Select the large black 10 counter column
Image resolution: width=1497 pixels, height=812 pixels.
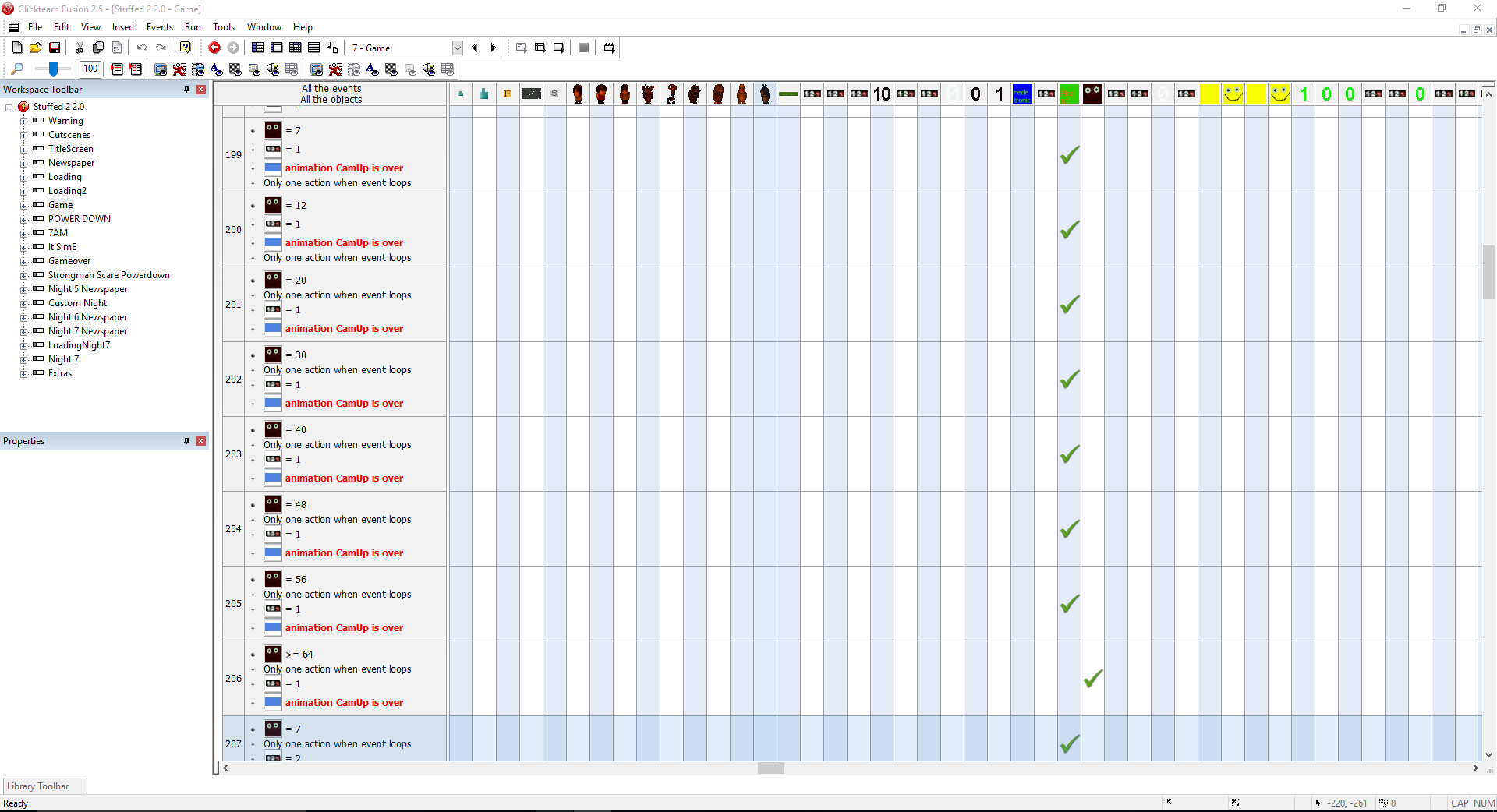coord(882,94)
